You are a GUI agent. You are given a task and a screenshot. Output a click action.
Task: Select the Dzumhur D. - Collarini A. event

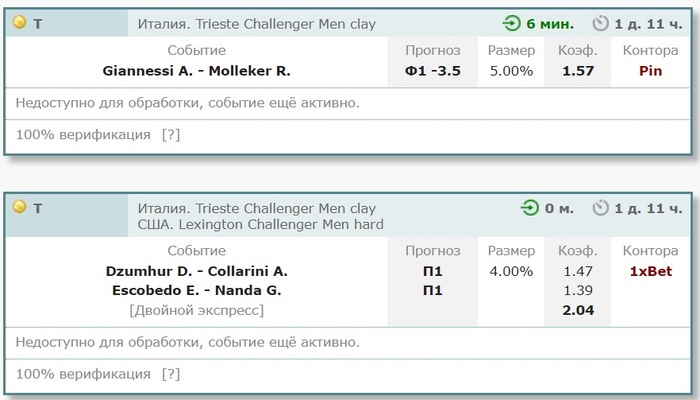pos(196,271)
